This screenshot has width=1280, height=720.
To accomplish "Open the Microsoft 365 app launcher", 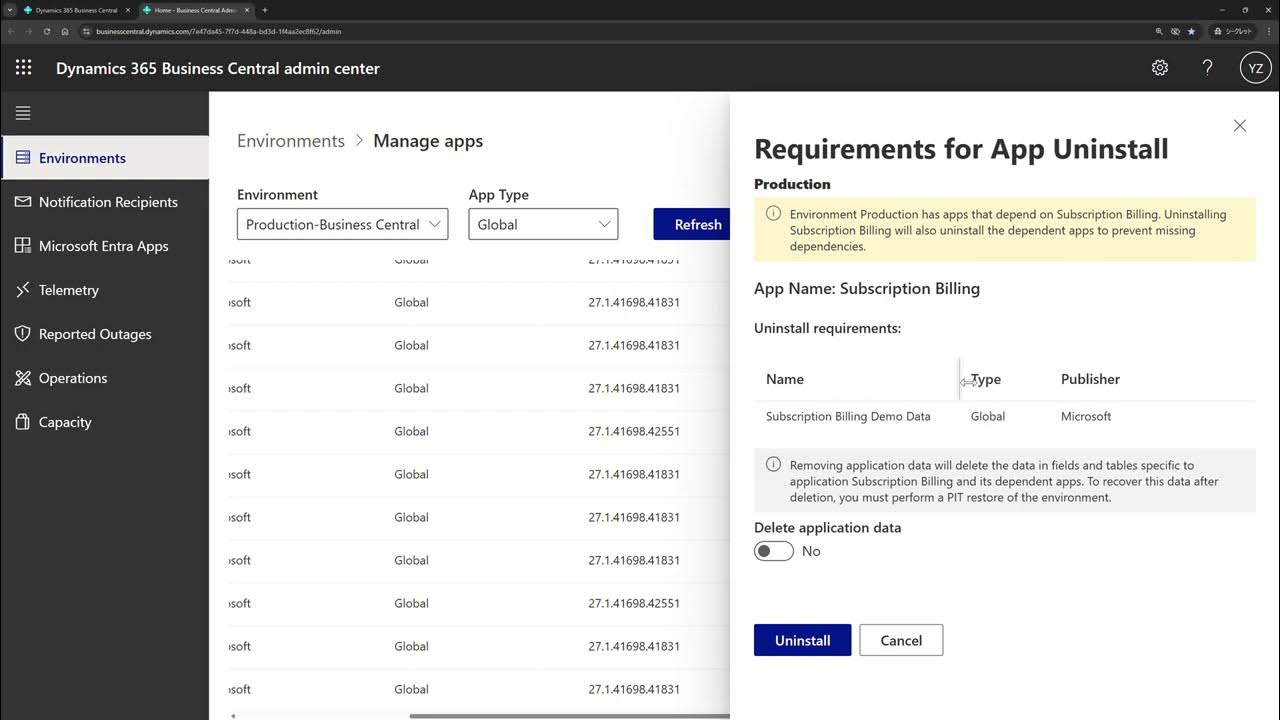I will click(22, 67).
